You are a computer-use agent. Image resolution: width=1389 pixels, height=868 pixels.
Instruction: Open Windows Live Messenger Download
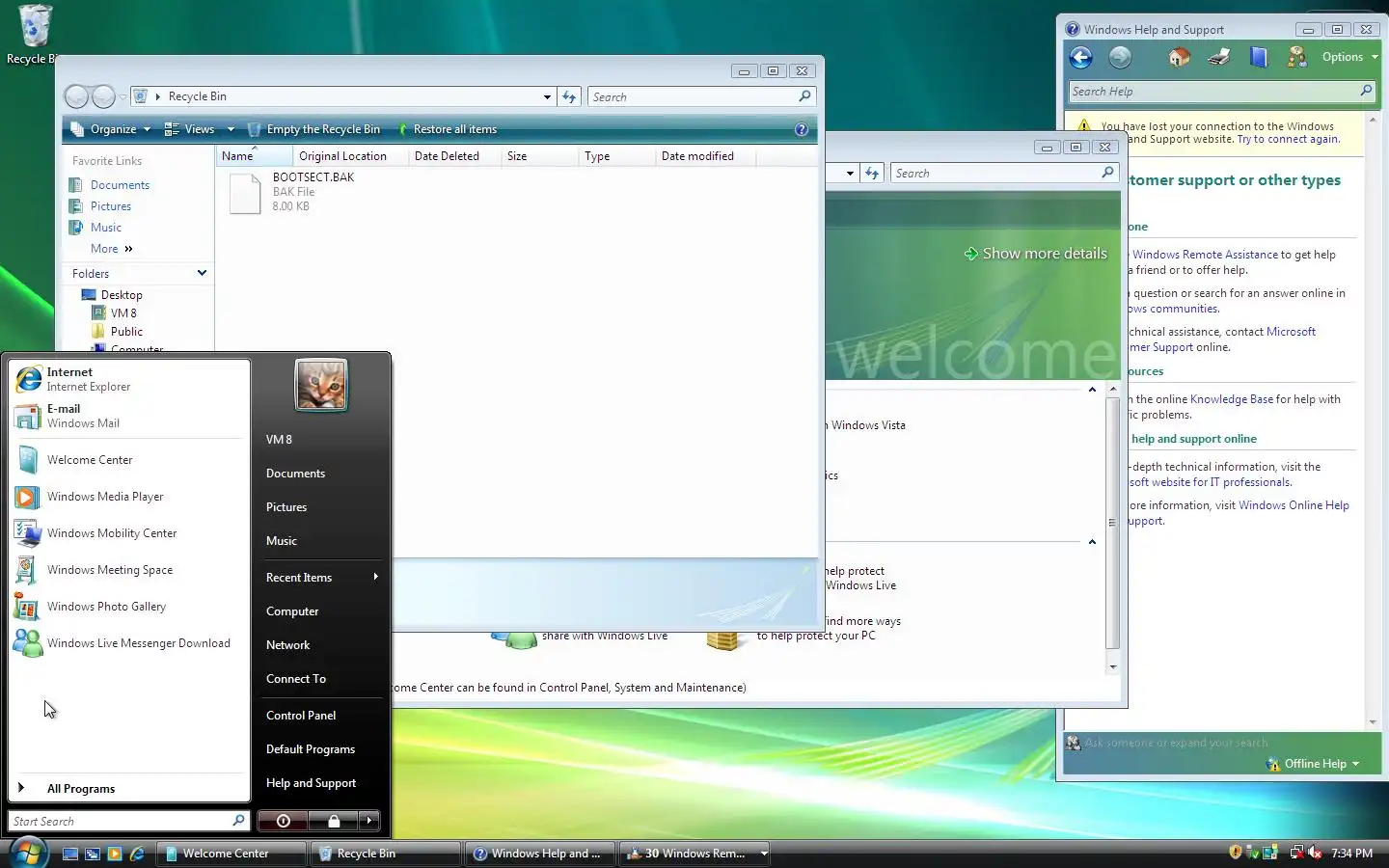129,643
